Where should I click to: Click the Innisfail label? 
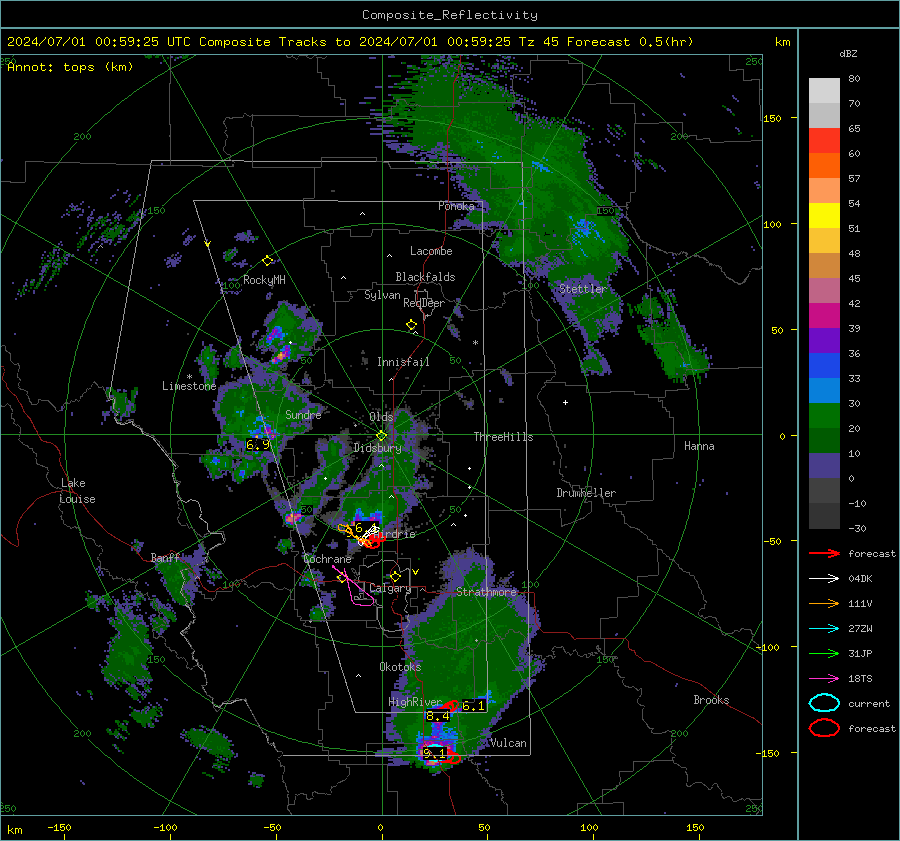403,362
